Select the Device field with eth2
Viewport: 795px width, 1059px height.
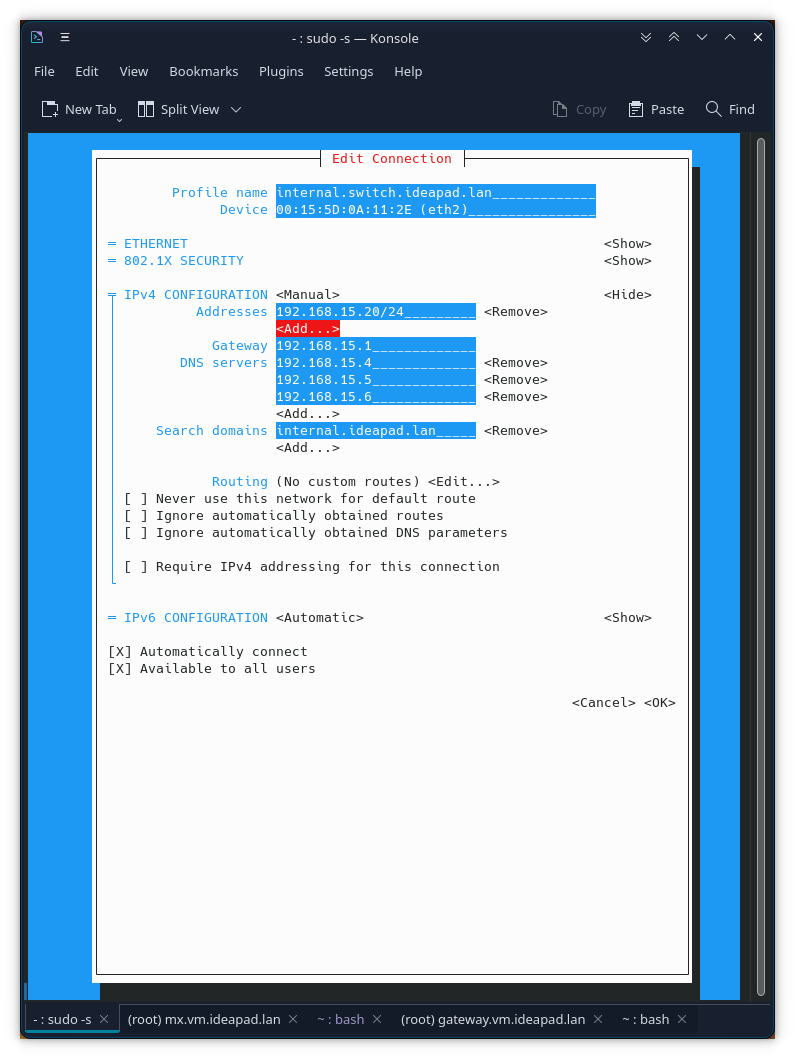coord(436,209)
